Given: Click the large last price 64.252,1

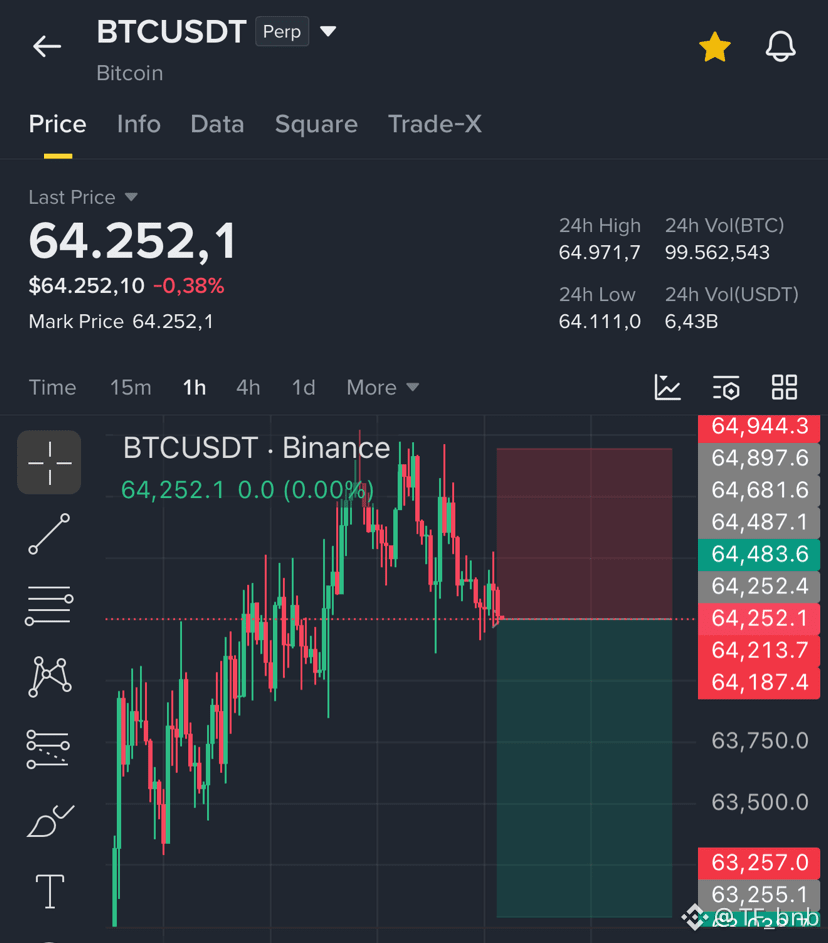Looking at the screenshot, I should [132, 241].
